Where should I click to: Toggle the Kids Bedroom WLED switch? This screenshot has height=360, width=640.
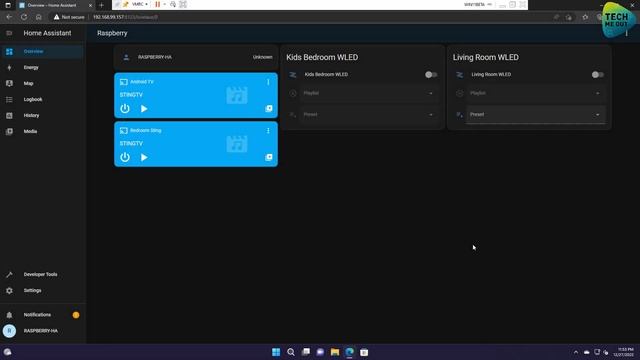pyautogui.click(x=431, y=75)
